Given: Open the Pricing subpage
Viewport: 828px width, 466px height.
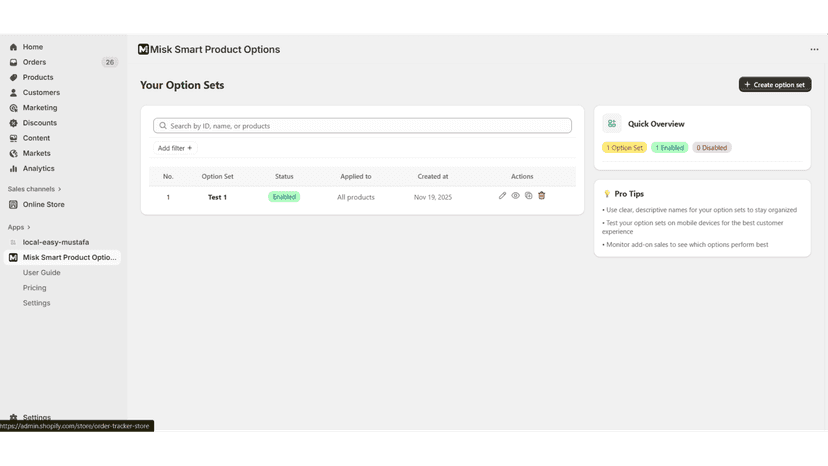Looking at the screenshot, I should (34, 288).
